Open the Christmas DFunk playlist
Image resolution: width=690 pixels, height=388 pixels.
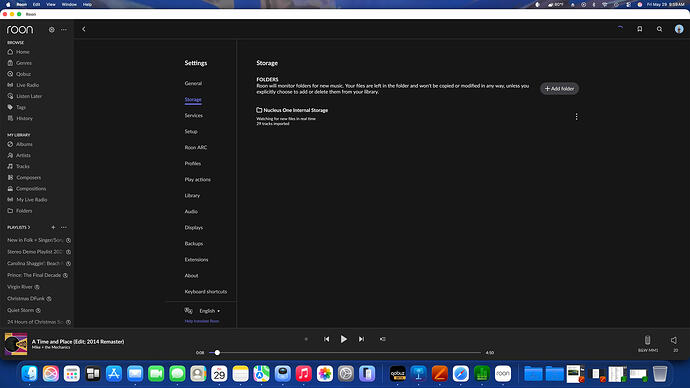(26, 298)
